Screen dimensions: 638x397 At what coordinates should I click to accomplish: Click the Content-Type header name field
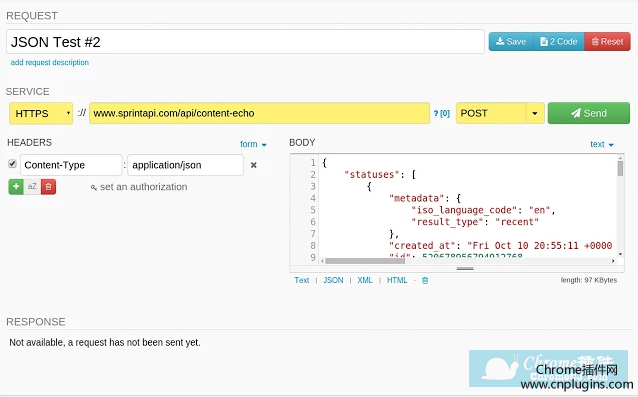point(71,165)
